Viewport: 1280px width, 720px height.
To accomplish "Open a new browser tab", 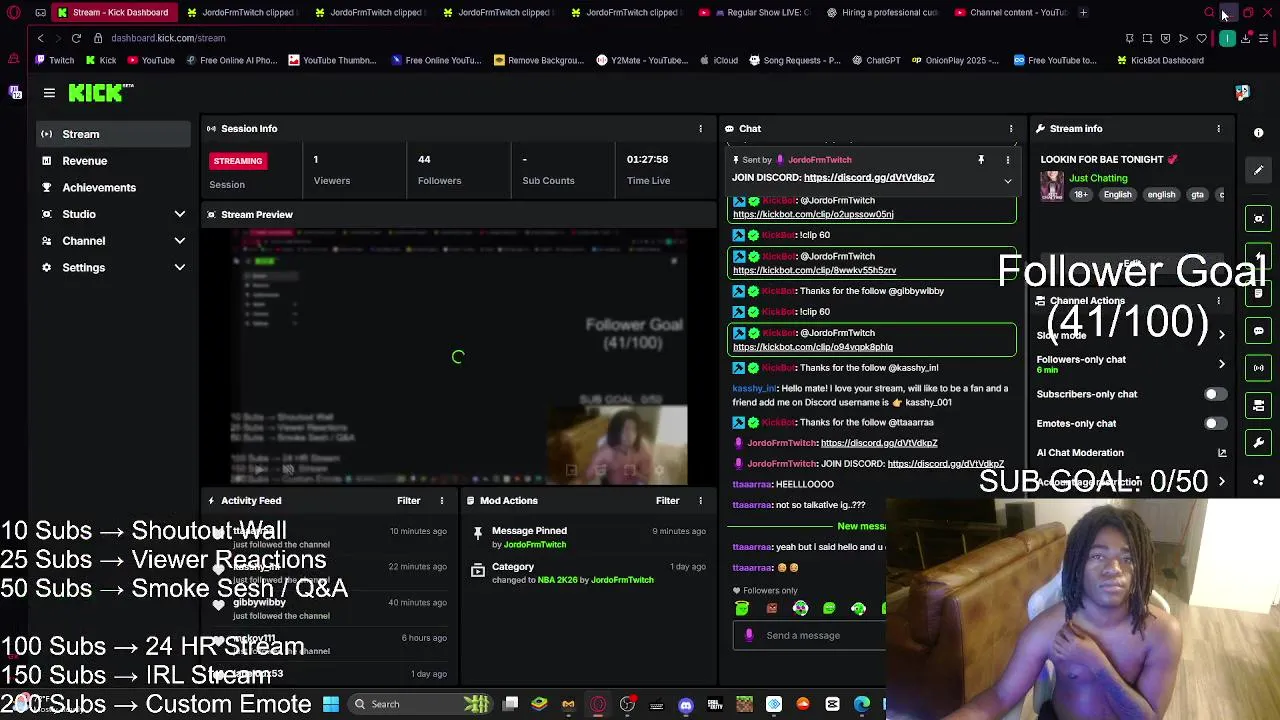I will pyautogui.click(x=1084, y=12).
